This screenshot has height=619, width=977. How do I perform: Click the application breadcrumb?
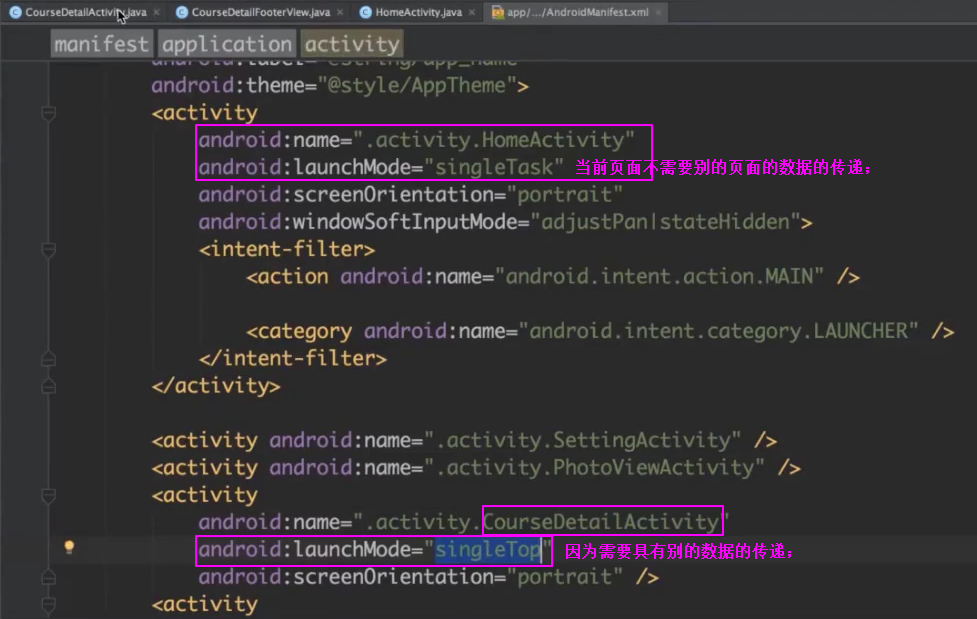pos(227,44)
